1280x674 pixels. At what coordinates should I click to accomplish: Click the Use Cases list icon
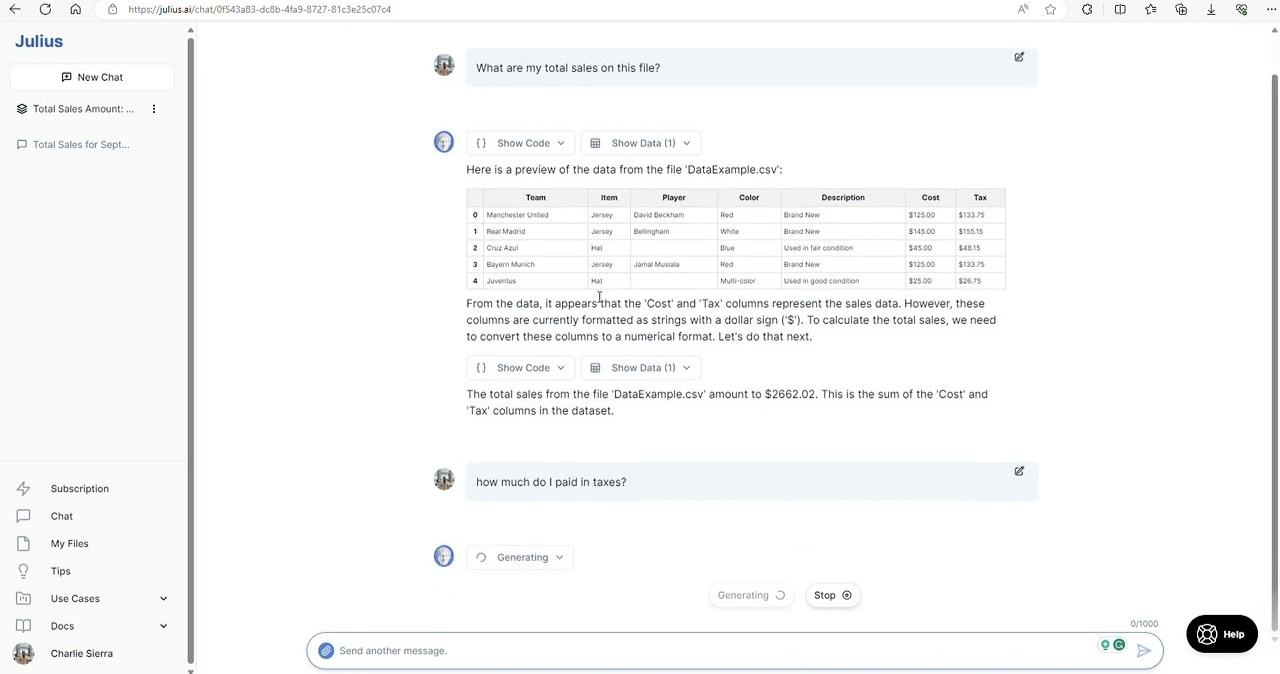point(23,599)
